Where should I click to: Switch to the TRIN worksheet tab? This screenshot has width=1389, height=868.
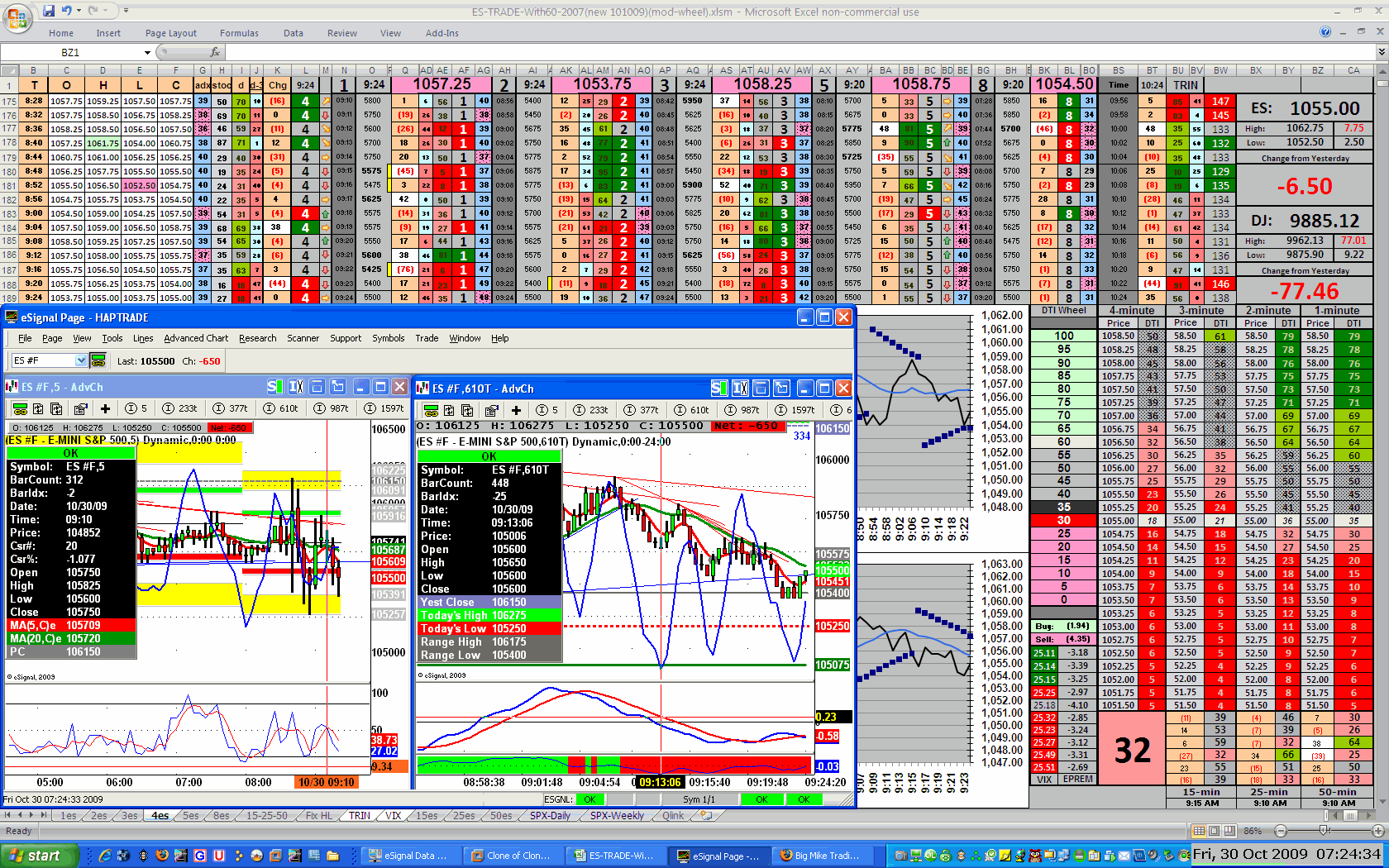pyautogui.click(x=360, y=815)
